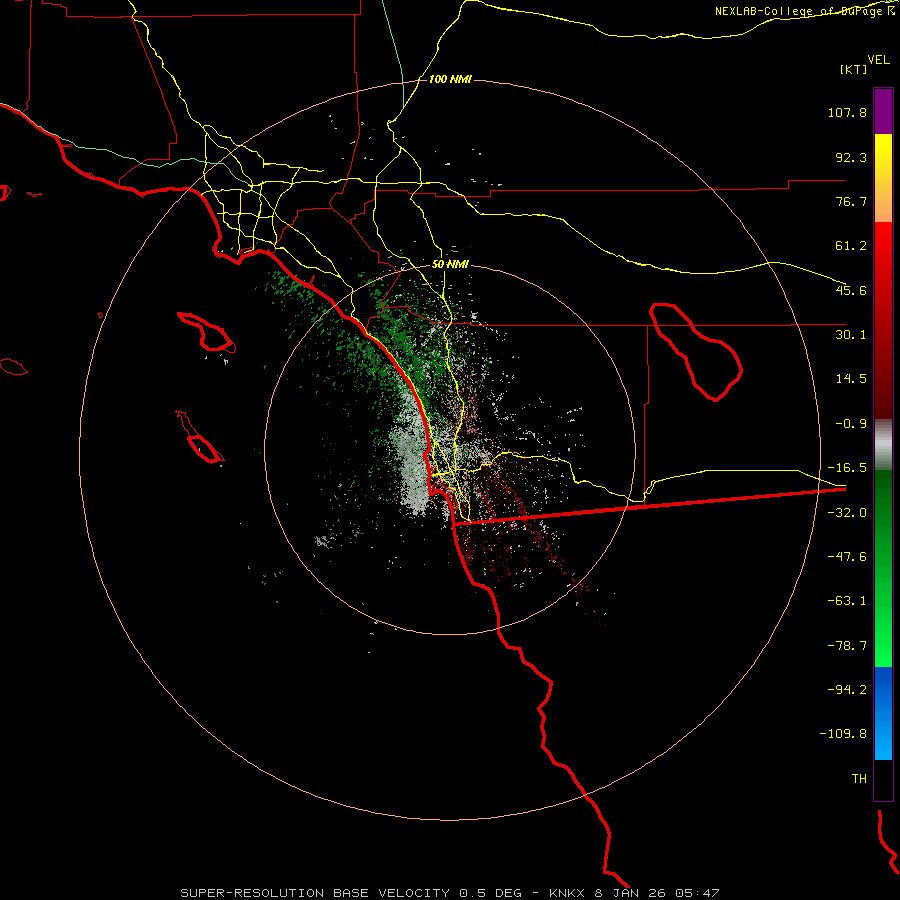Viewport: 900px width, 900px height.
Task: Click the 100 NMI range ring label
Action: [450, 79]
